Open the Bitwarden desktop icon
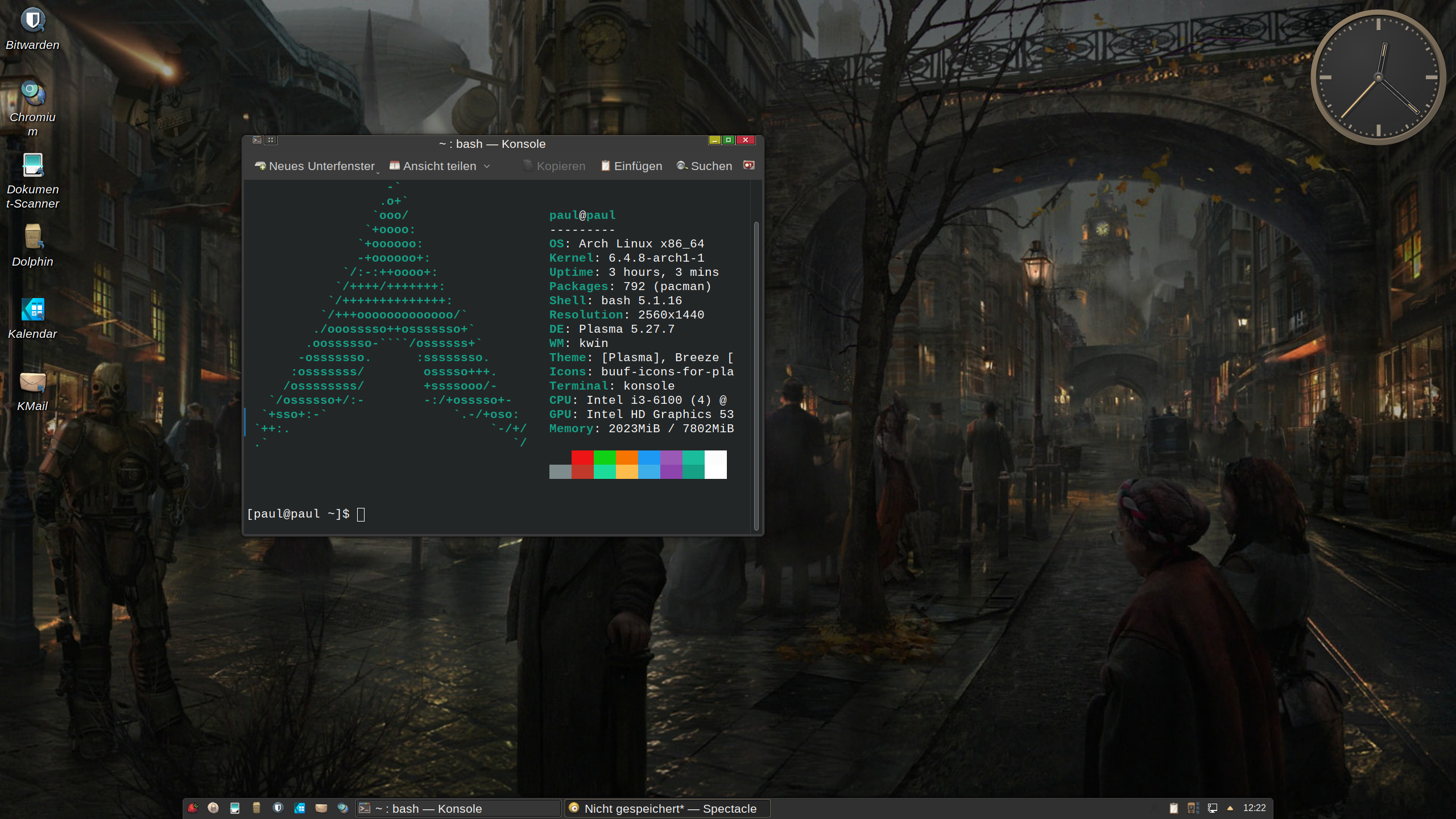 pyautogui.click(x=32, y=28)
